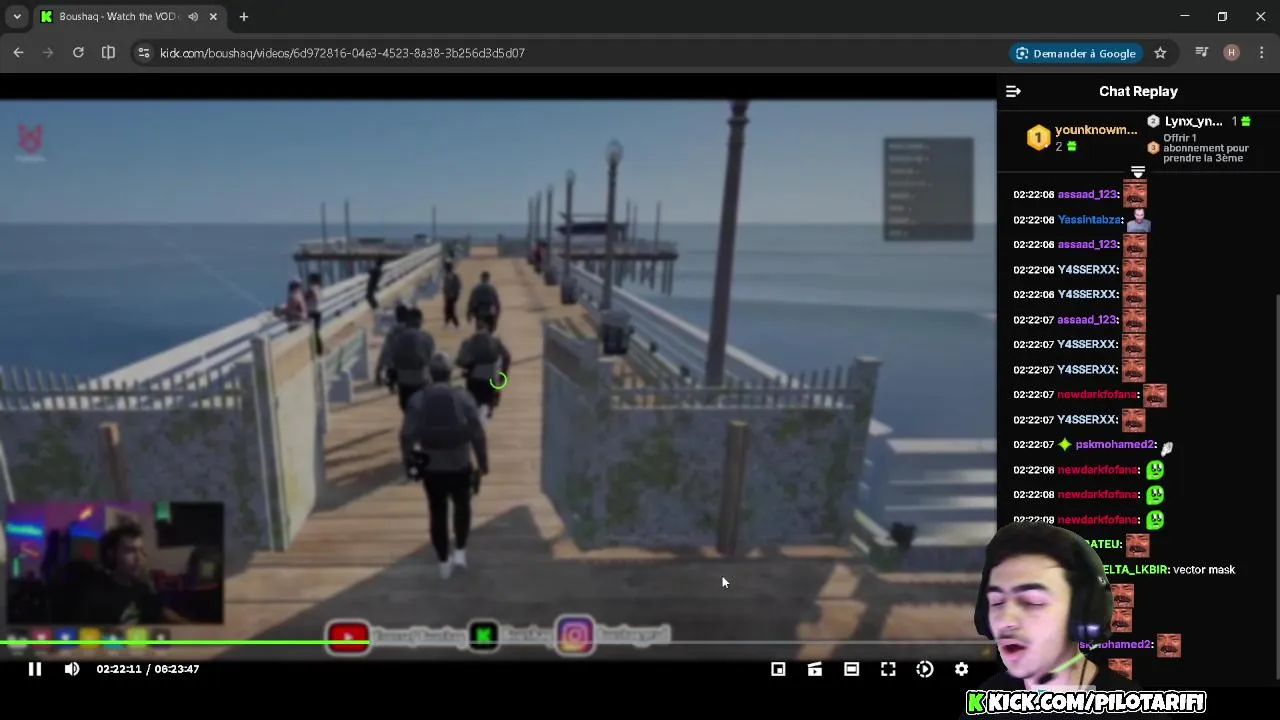1280x720 pixels.
Task: Click the 'Offrir 1 abonnement' prompt
Action: 1205,148
